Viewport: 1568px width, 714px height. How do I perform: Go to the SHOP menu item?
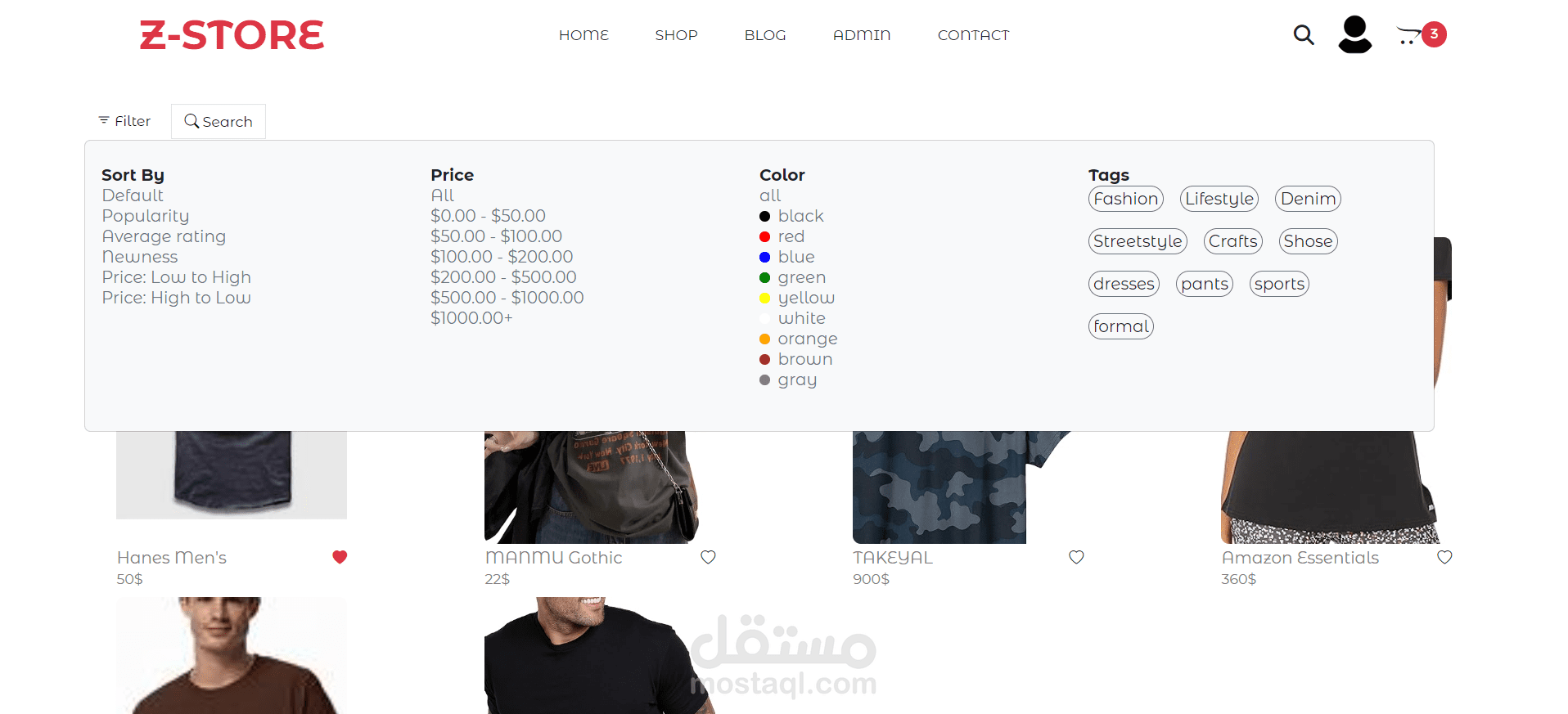coord(676,35)
